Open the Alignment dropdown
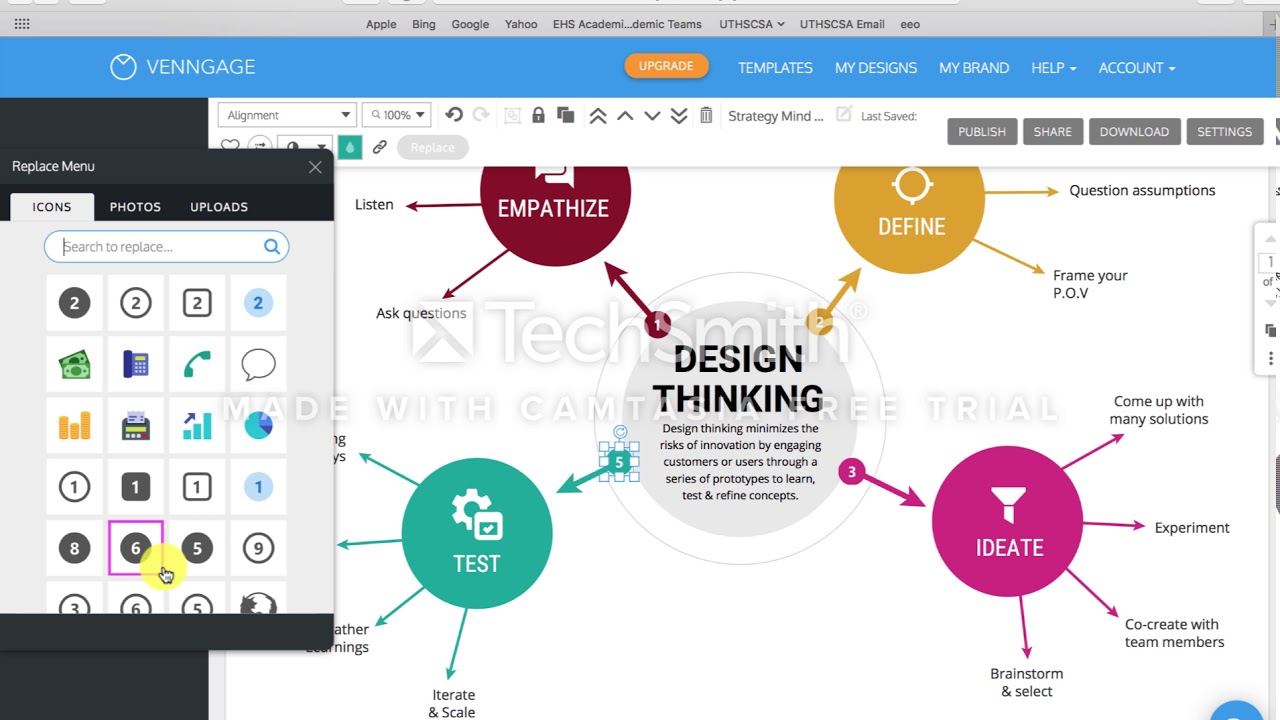The image size is (1280, 720). pos(288,115)
